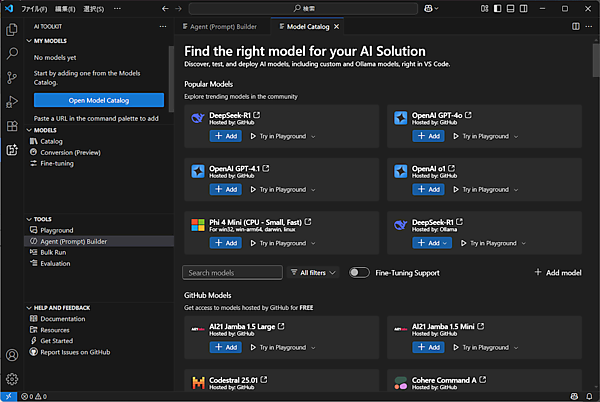Click the AI Toolkit activity bar icon
The image size is (600, 402).
click(x=12, y=150)
